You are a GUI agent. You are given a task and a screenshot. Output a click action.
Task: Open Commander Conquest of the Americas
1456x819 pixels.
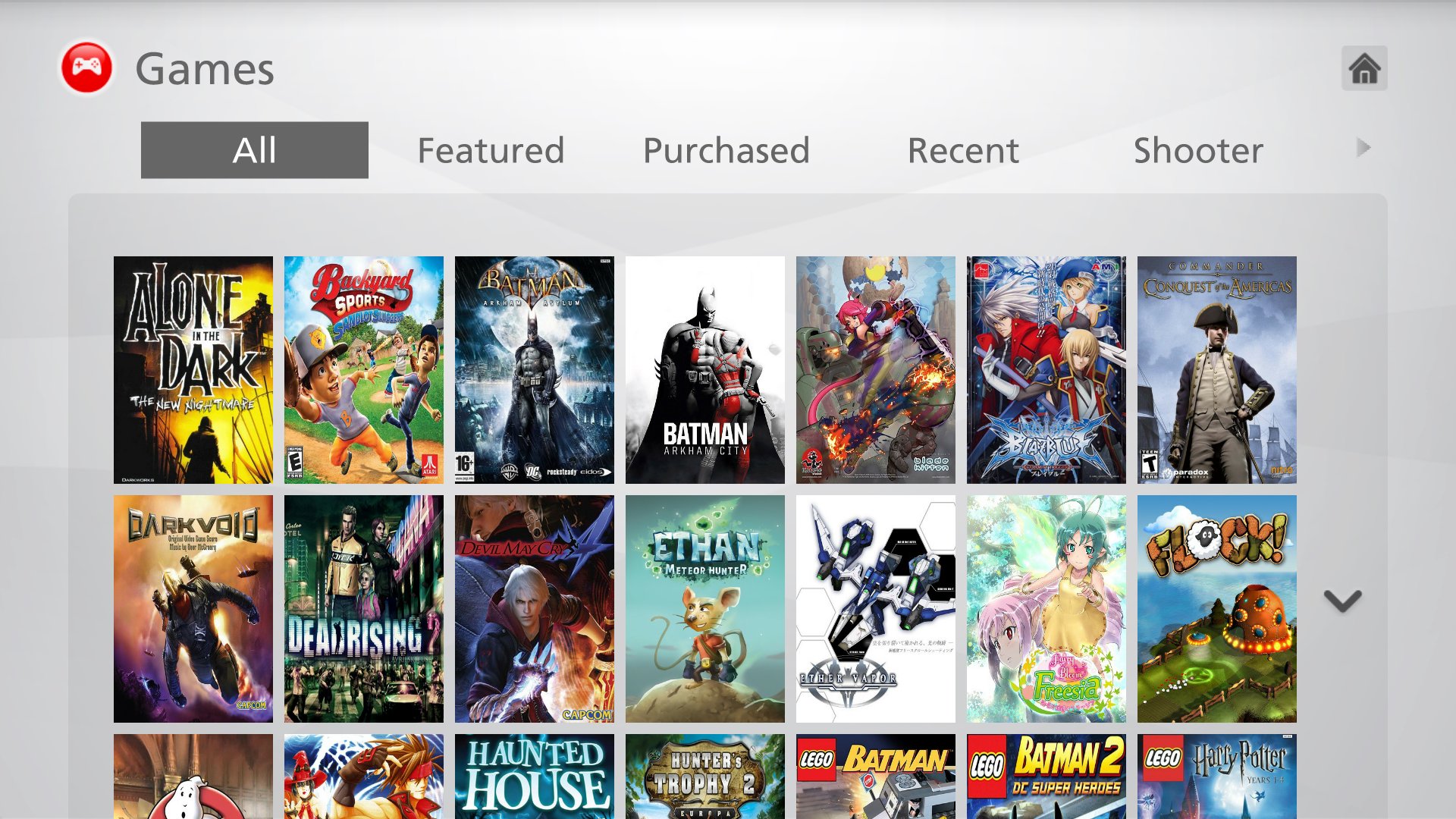pos(1217,370)
